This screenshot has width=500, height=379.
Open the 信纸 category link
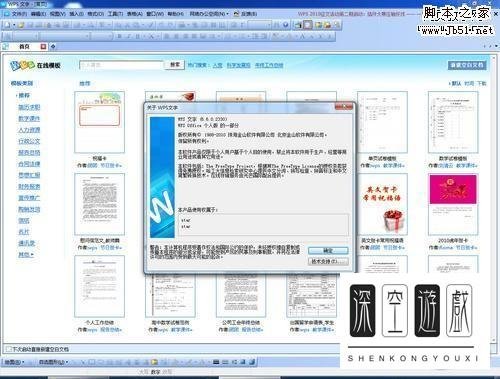click(x=24, y=221)
